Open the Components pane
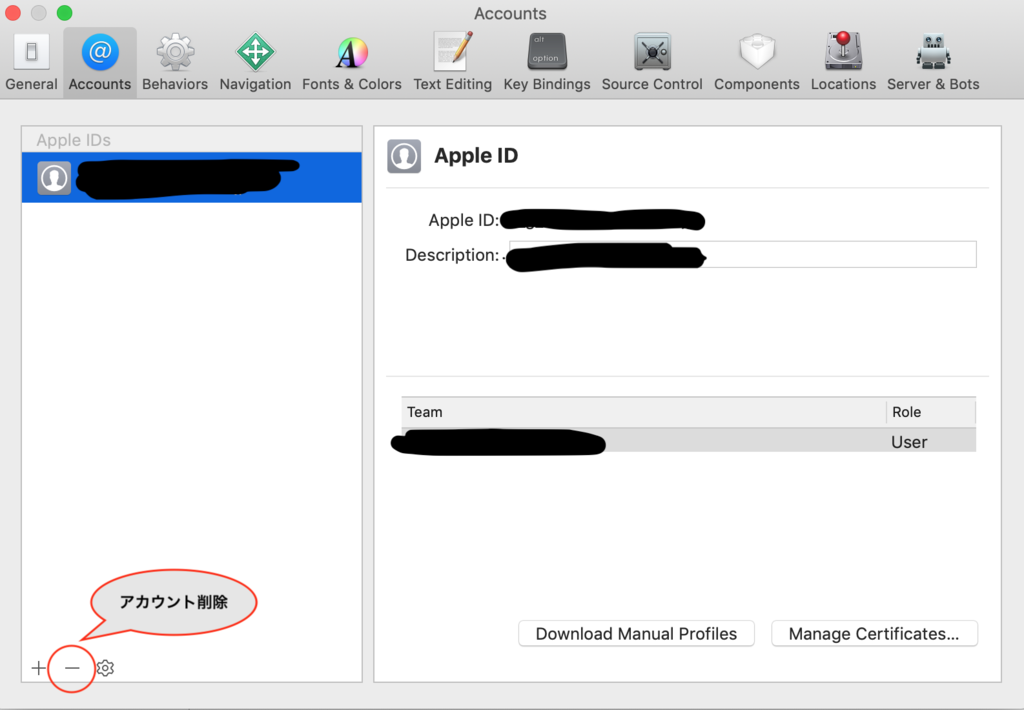Image resolution: width=1024 pixels, height=710 pixels. pos(756,63)
